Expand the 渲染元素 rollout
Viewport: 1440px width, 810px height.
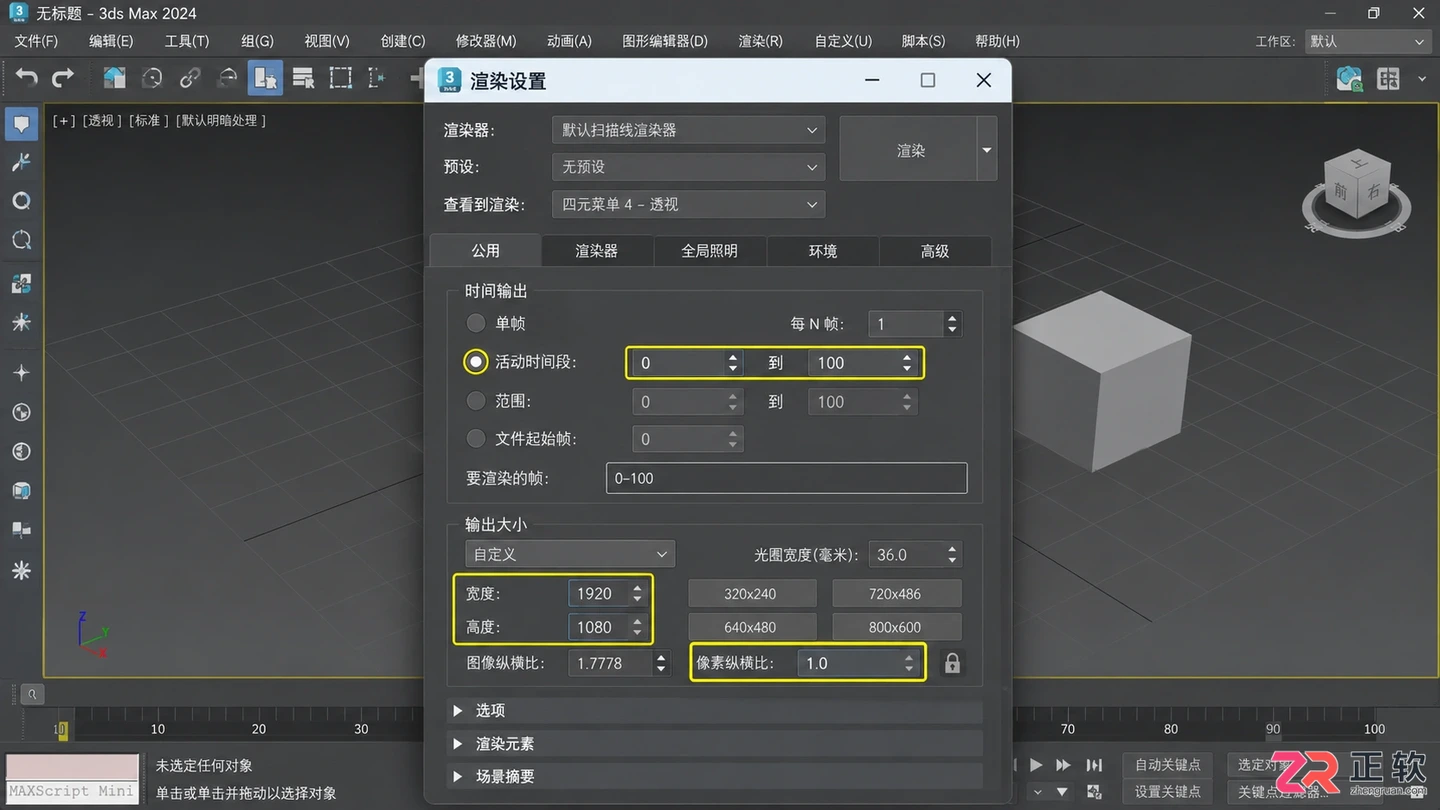coord(716,744)
